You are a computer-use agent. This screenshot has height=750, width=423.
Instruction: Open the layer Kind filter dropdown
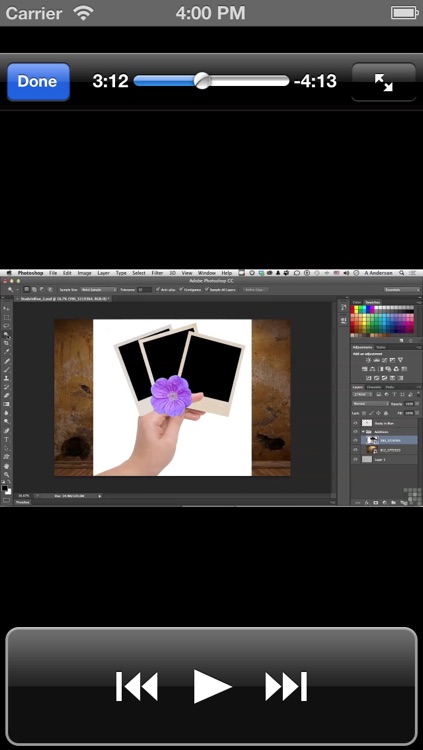(362, 395)
